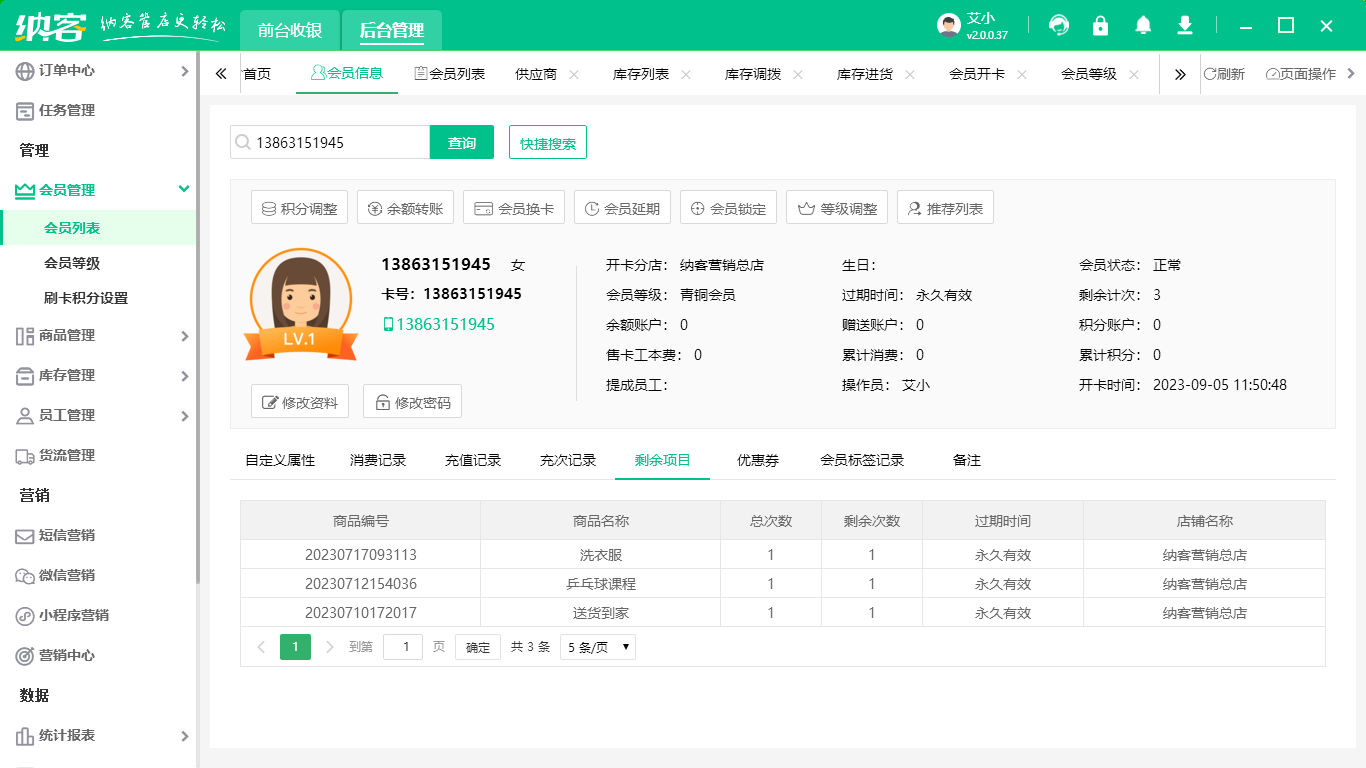Click 等级调整 level adjust button
Image resolution: width=1366 pixels, height=768 pixels.
pyautogui.click(x=838, y=209)
